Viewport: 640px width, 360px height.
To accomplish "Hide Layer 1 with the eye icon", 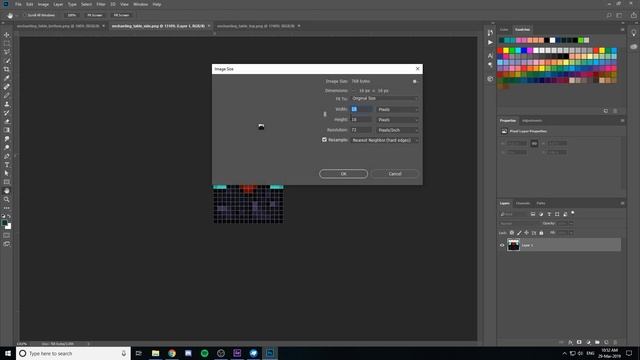I will click(x=502, y=245).
